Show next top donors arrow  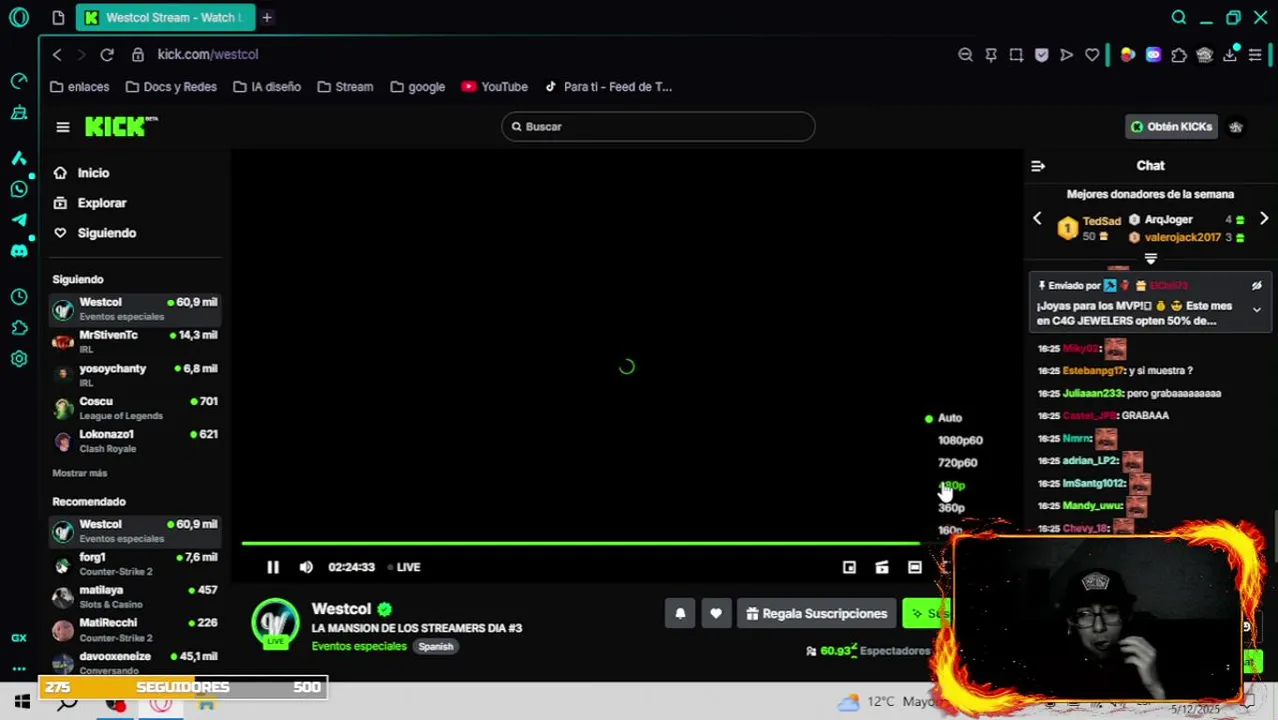point(1264,219)
